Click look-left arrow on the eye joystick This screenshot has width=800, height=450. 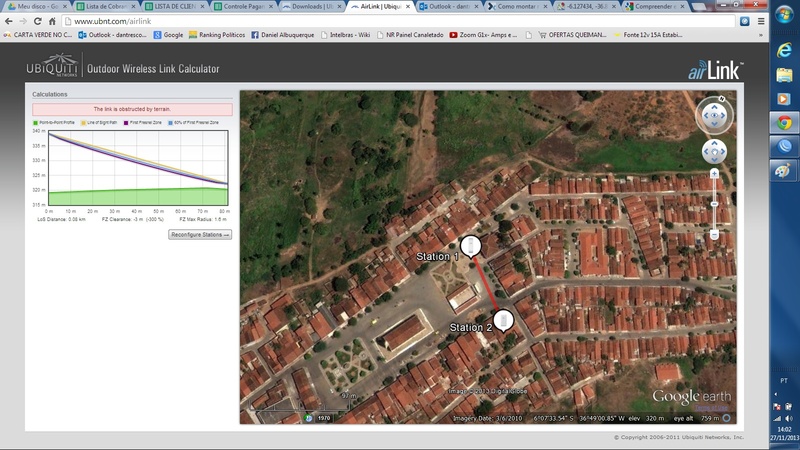(706, 115)
